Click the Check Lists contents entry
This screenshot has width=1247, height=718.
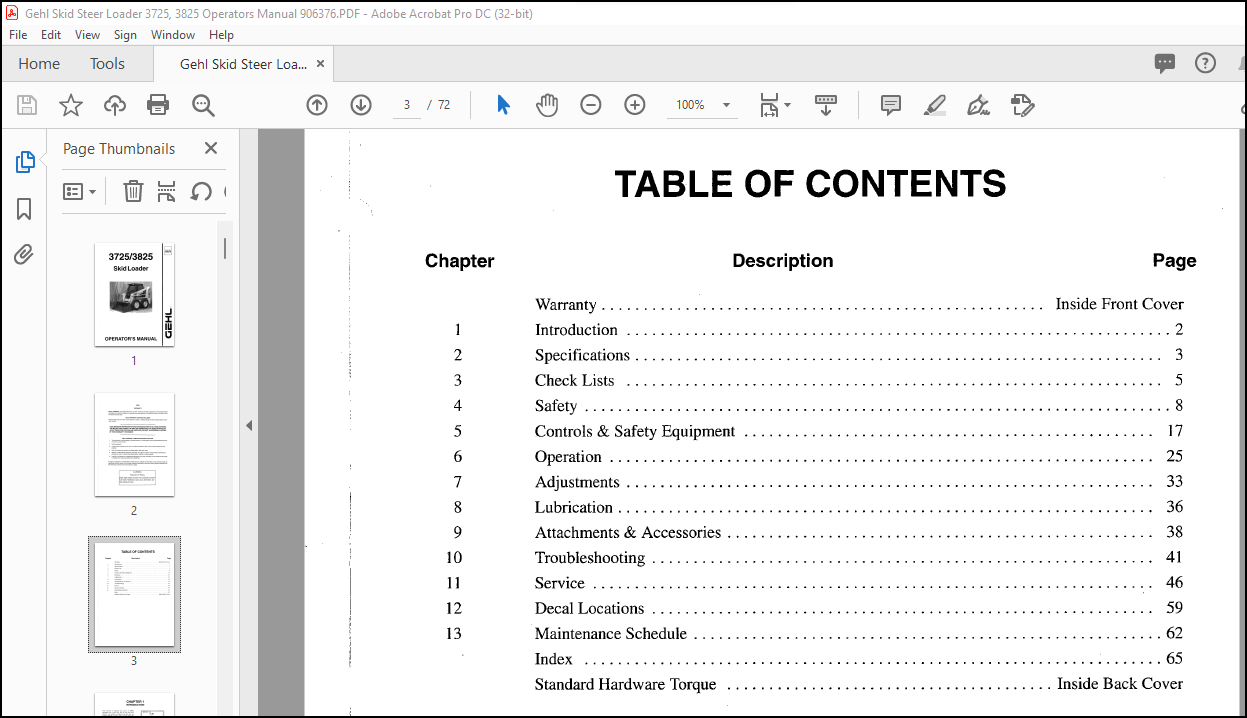tap(575, 380)
